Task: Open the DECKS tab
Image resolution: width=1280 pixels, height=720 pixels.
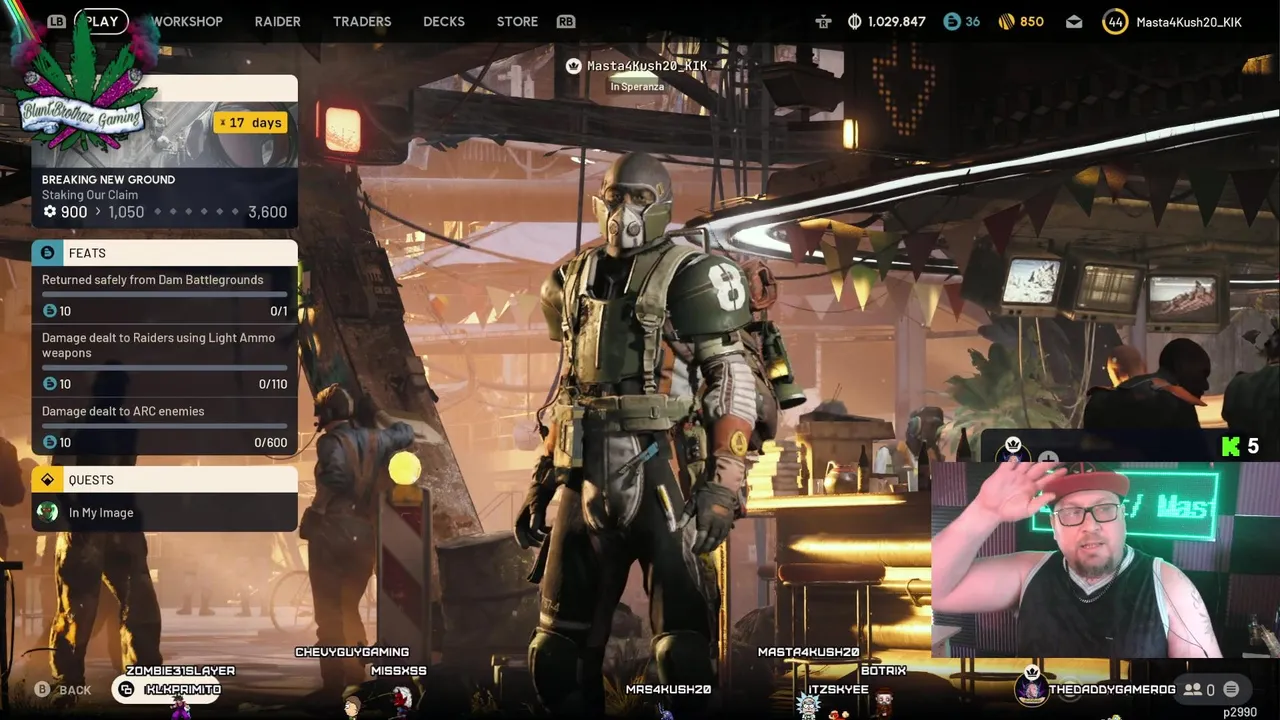Action: click(x=444, y=21)
